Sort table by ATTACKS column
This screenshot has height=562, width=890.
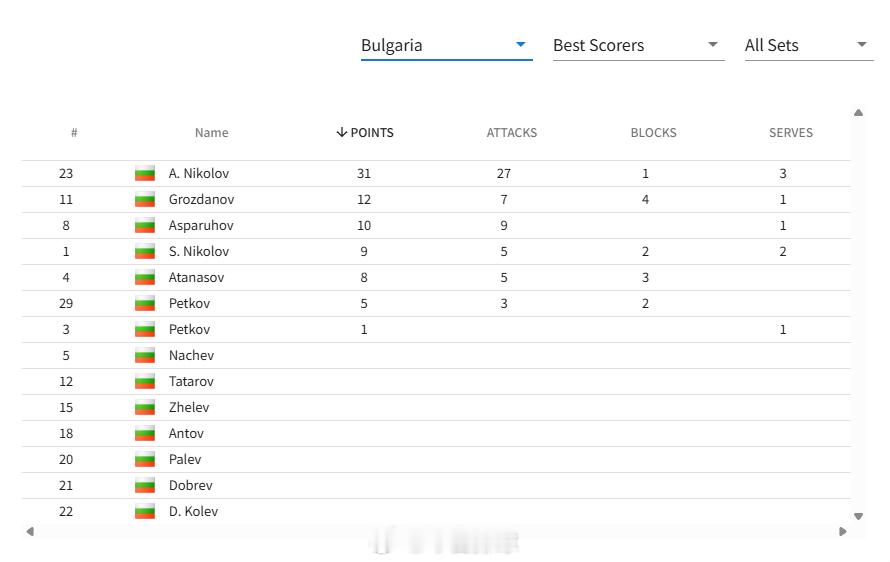click(x=511, y=133)
